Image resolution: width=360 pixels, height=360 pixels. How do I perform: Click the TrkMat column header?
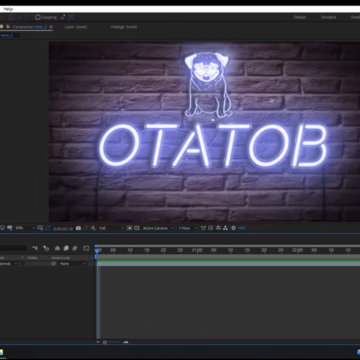pos(32,258)
